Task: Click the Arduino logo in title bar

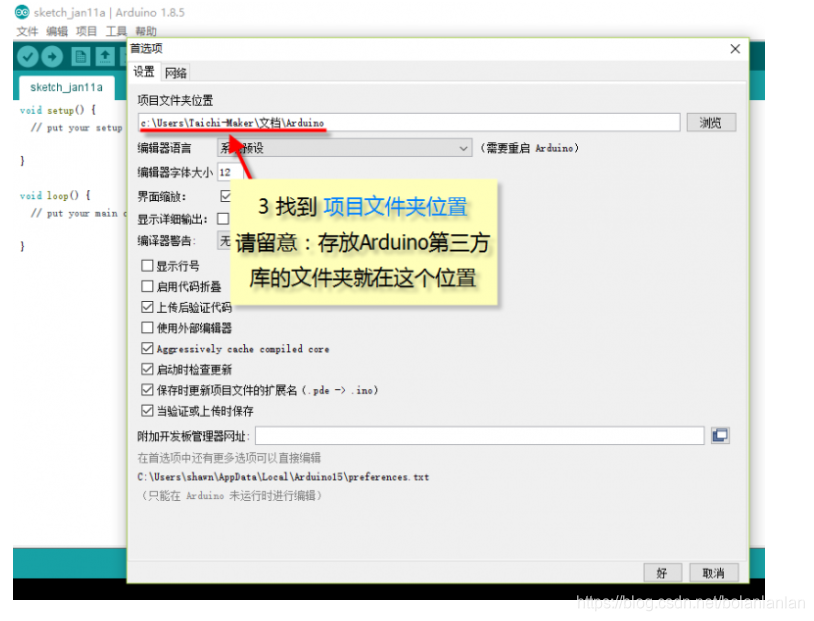Action: coord(22,12)
